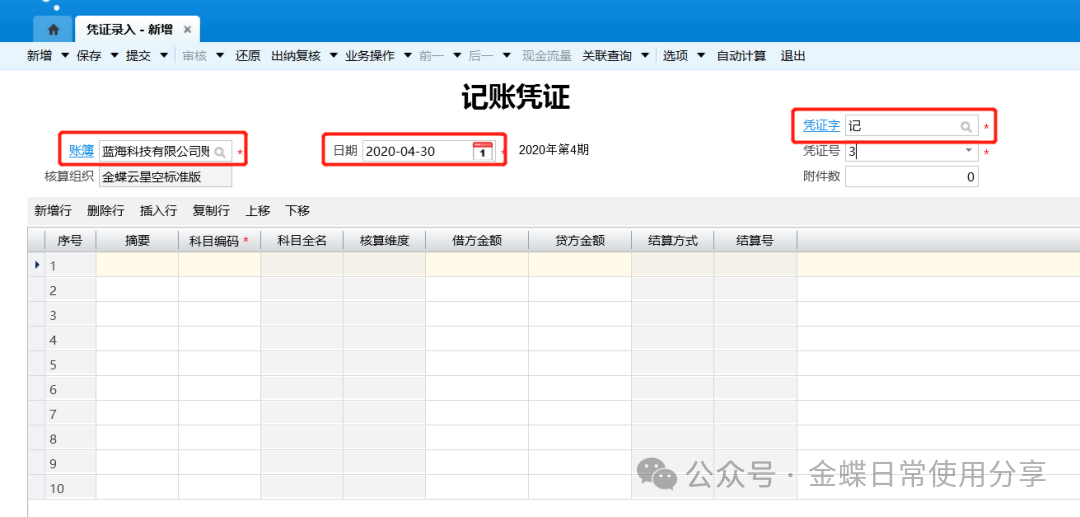Click the 附件数 input field
1080x517 pixels.
[911, 177]
